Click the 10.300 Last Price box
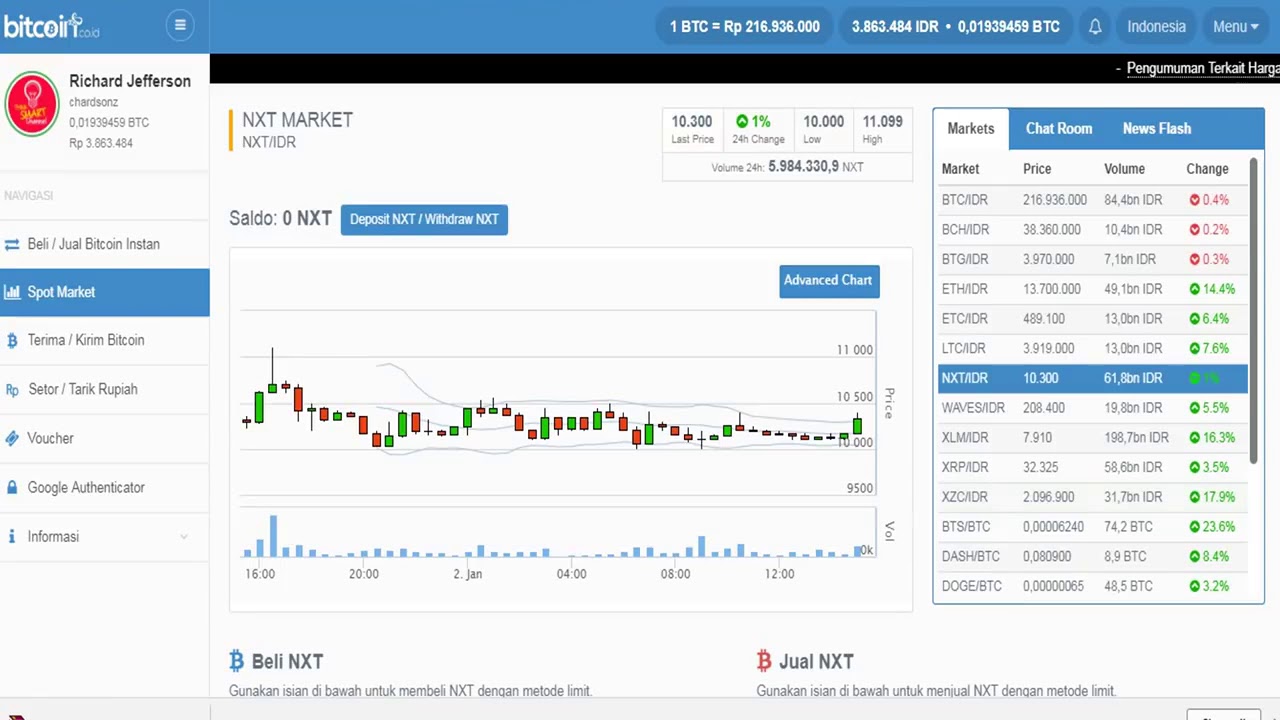 (x=692, y=130)
